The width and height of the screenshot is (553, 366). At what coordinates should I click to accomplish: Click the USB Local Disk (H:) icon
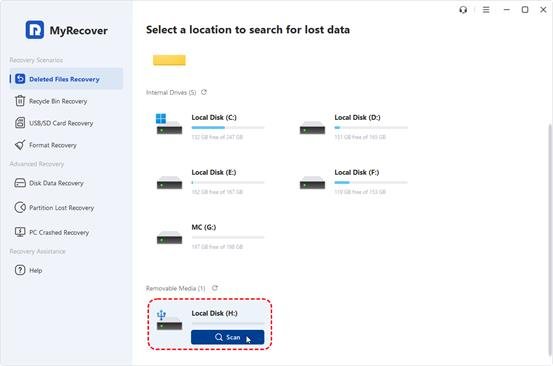click(169, 320)
